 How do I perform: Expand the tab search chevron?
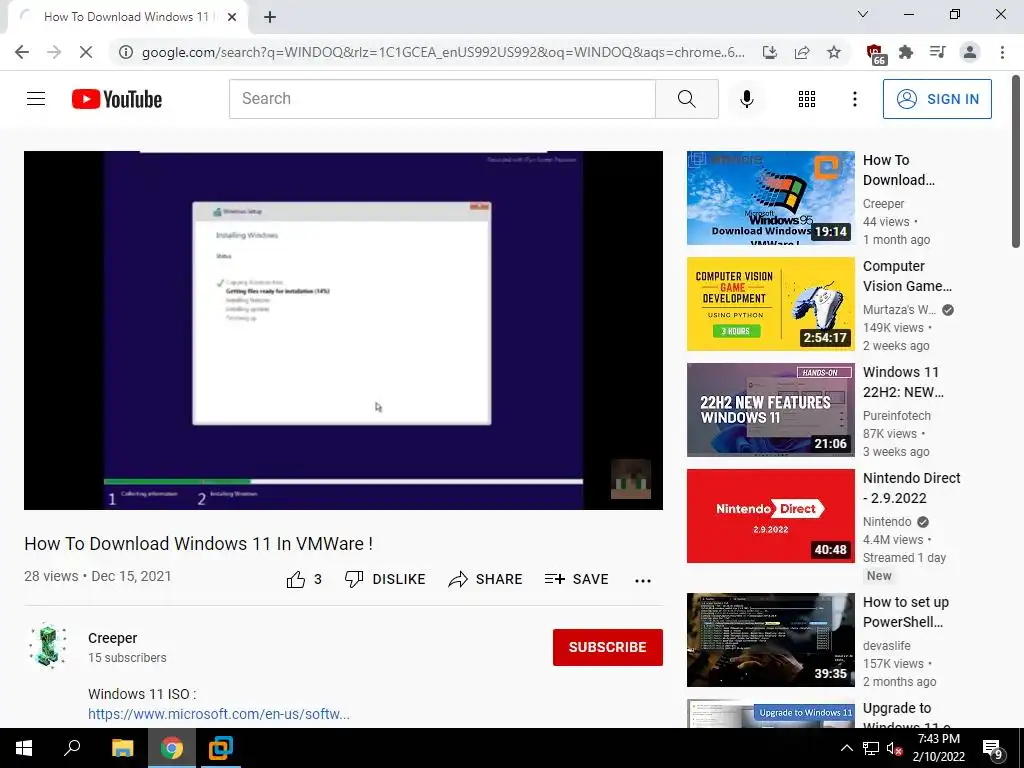tap(863, 14)
